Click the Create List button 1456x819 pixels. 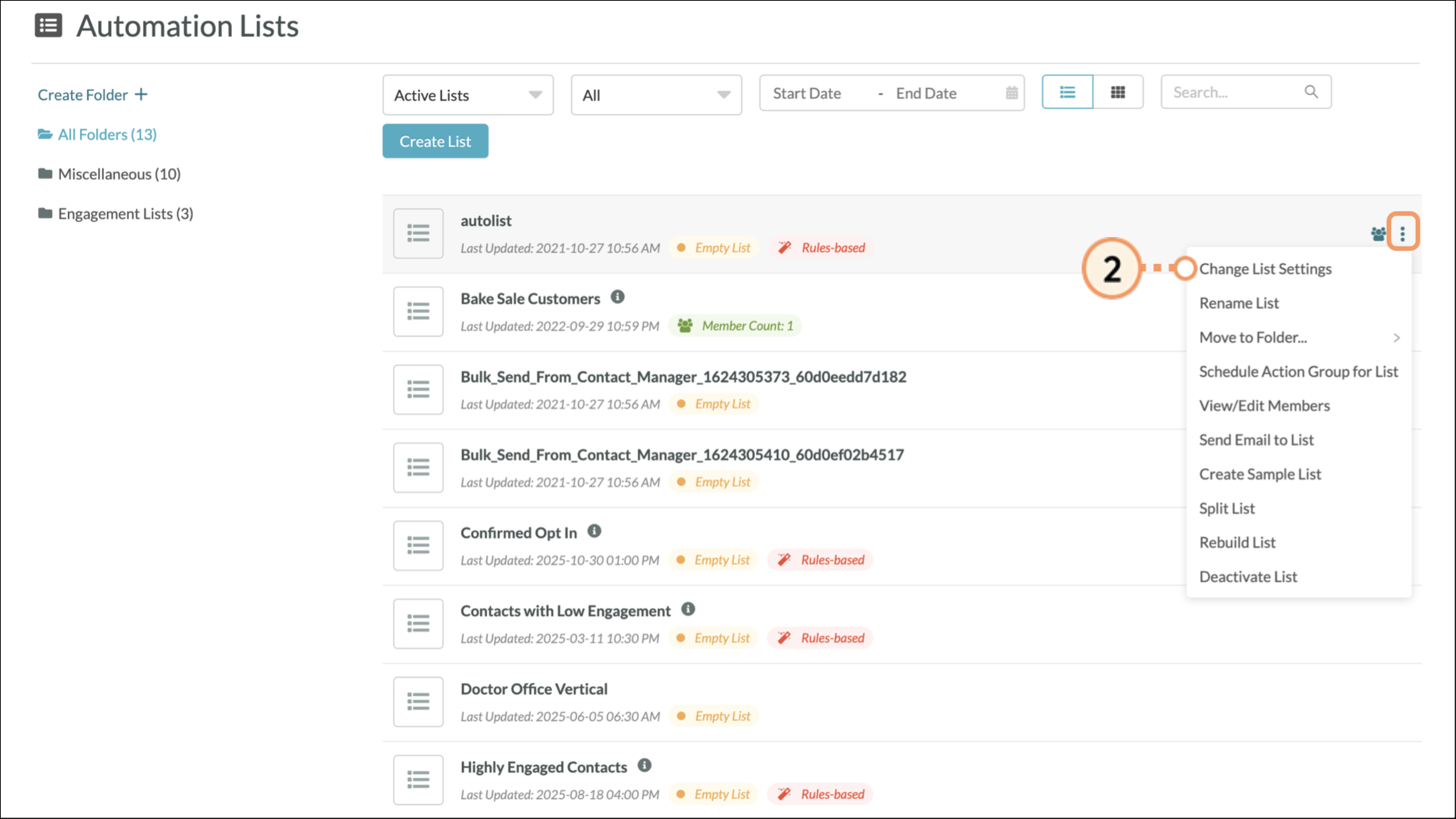coord(435,141)
